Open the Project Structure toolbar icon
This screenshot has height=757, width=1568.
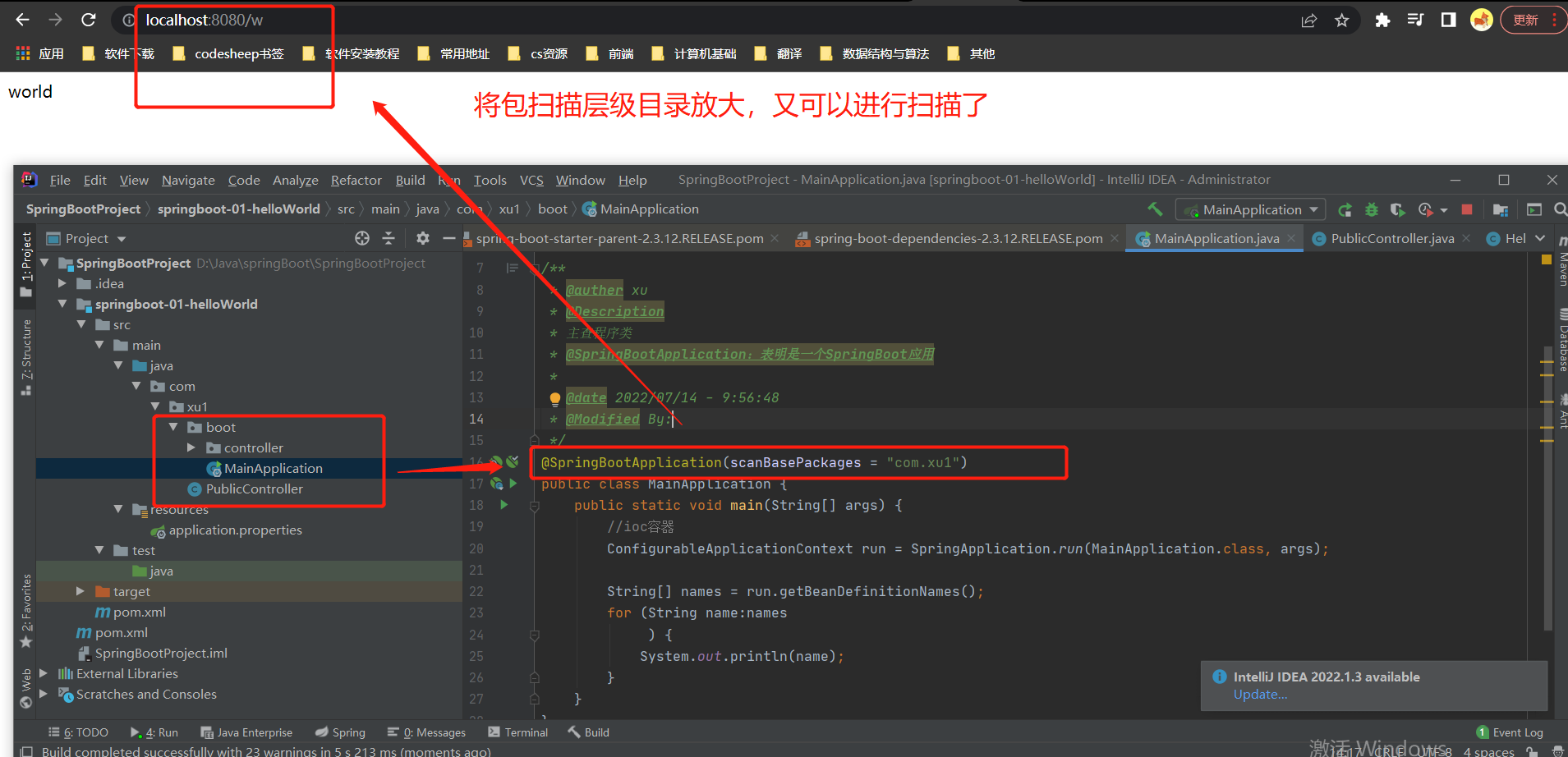(1500, 210)
